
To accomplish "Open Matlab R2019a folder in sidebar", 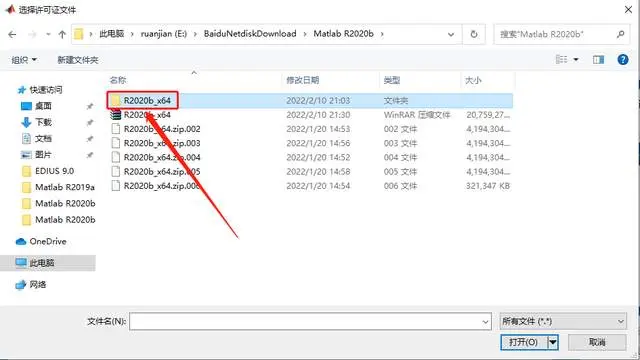I will [x=58, y=187].
